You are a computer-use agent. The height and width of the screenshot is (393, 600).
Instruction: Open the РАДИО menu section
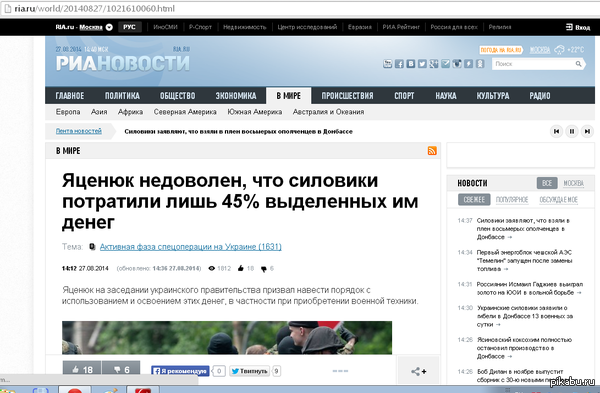(540, 96)
